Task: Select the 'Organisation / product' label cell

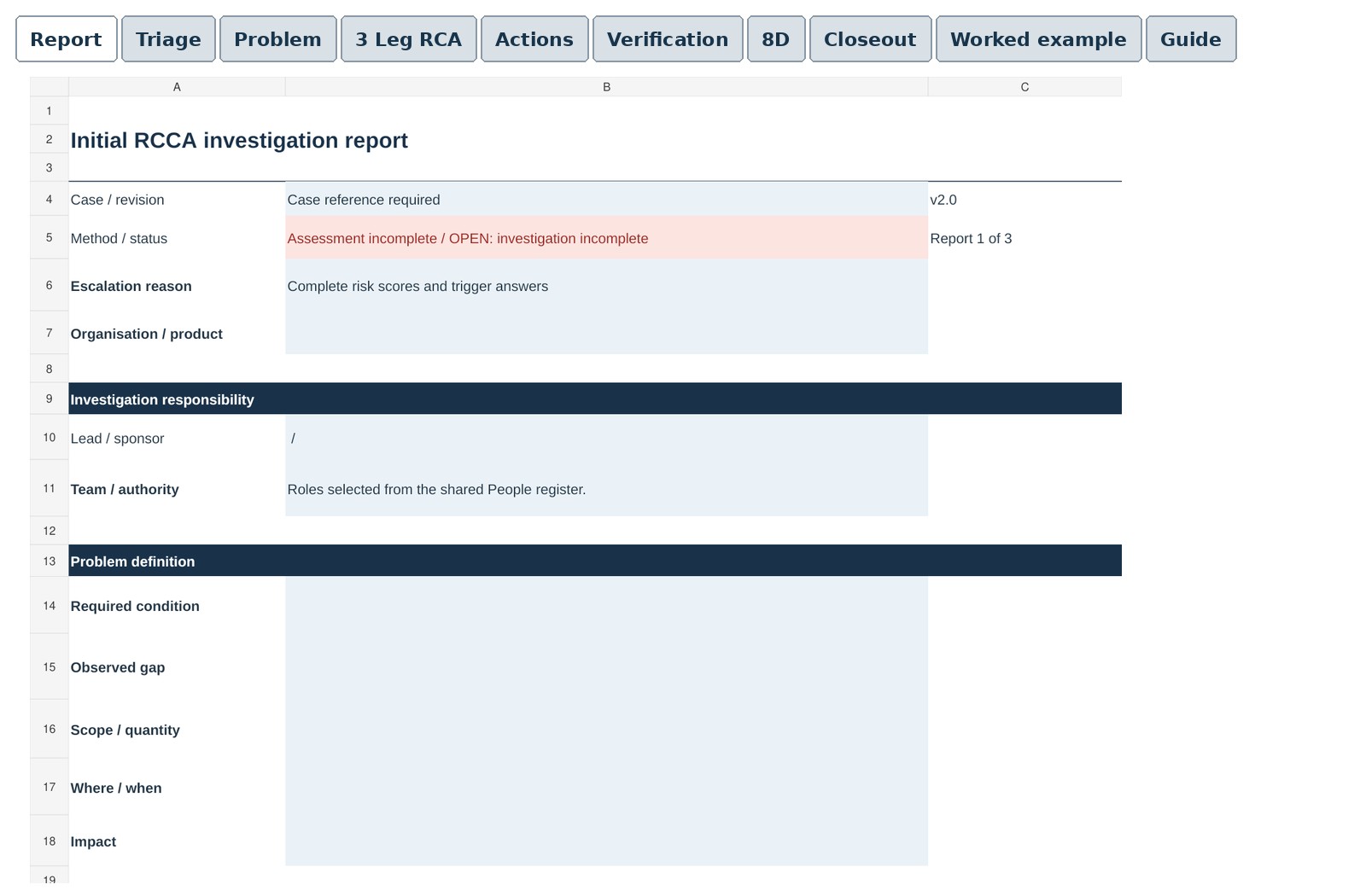Action: pos(177,333)
